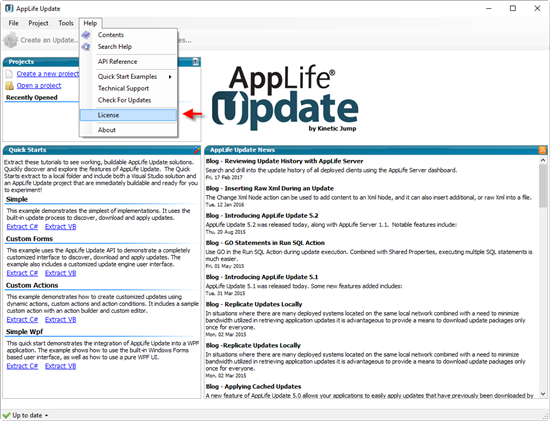Open the File menu
Screen dimensions: 550x421
pyautogui.click(x=13, y=23)
